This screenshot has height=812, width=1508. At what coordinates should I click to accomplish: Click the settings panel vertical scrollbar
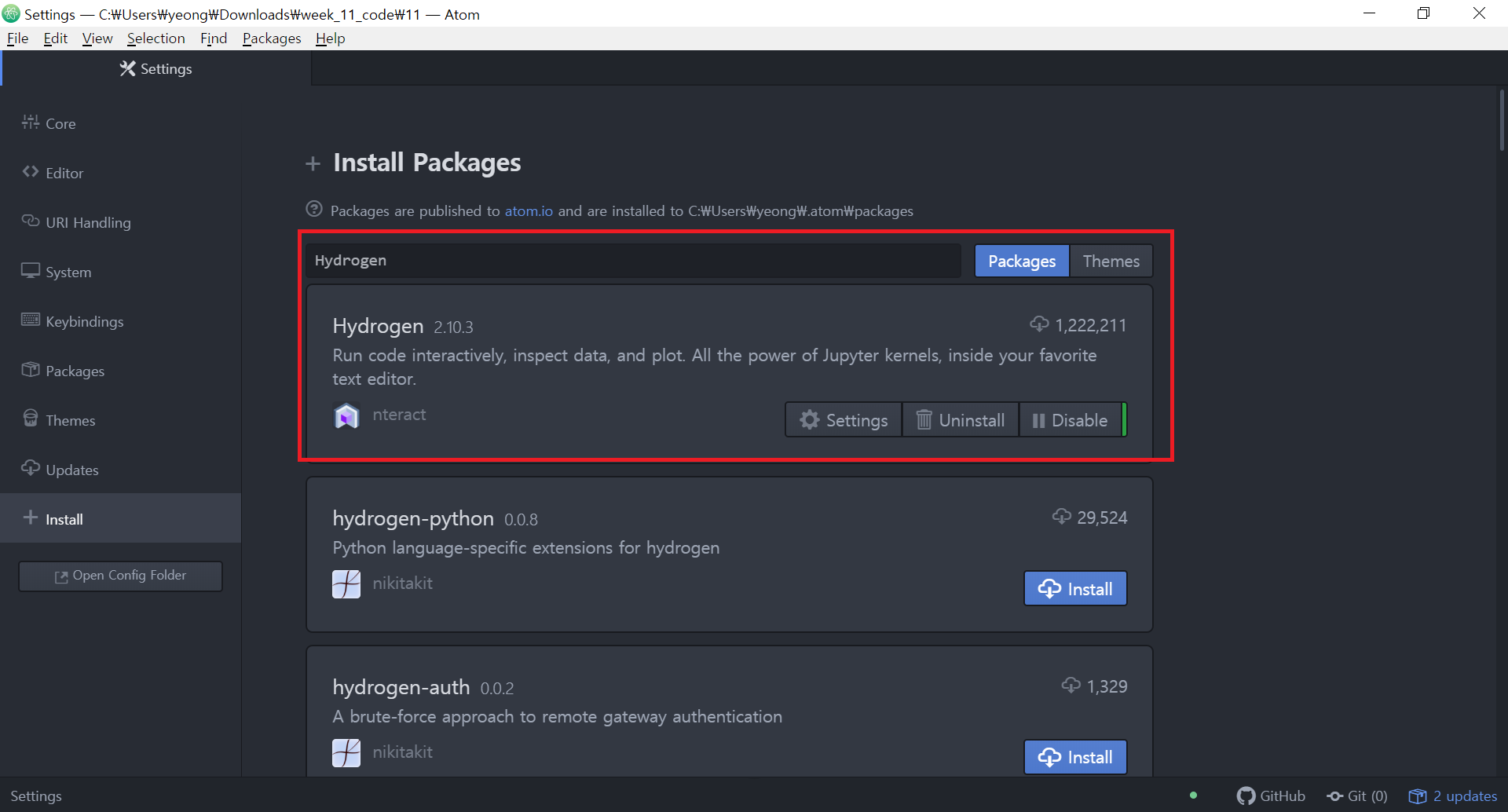pos(1502,119)
